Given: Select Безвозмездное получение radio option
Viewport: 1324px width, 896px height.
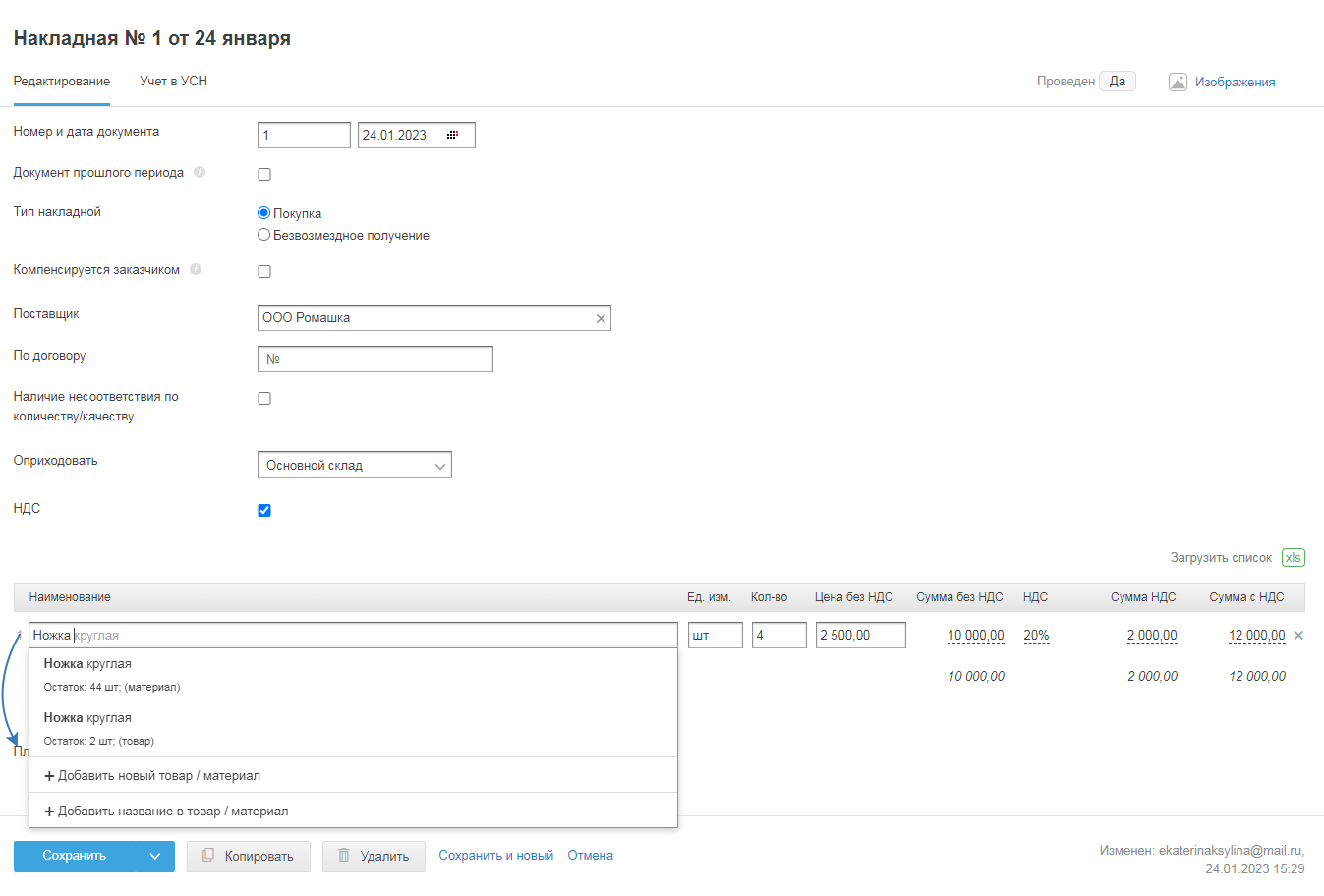Looking at the screenshot, I should click(263, 235).
